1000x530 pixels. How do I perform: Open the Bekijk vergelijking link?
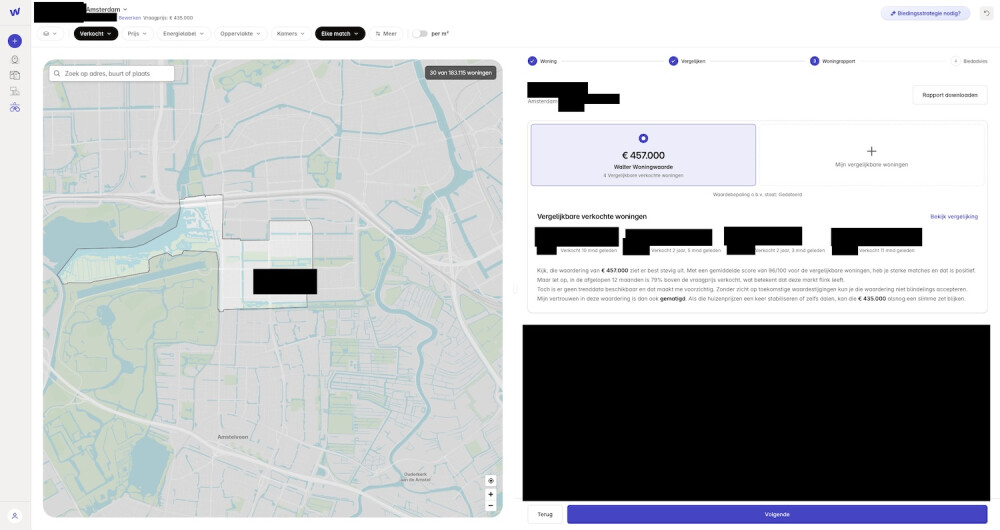click(953, 216)
